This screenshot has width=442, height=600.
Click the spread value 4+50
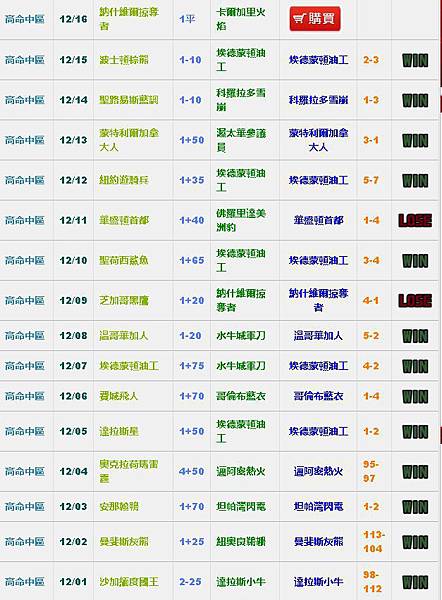pos(192,471)
